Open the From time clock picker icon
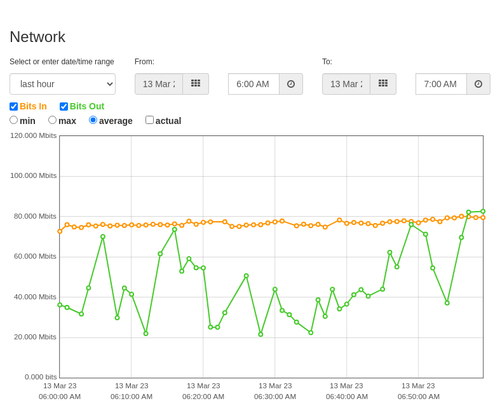 tap(291, 84)
